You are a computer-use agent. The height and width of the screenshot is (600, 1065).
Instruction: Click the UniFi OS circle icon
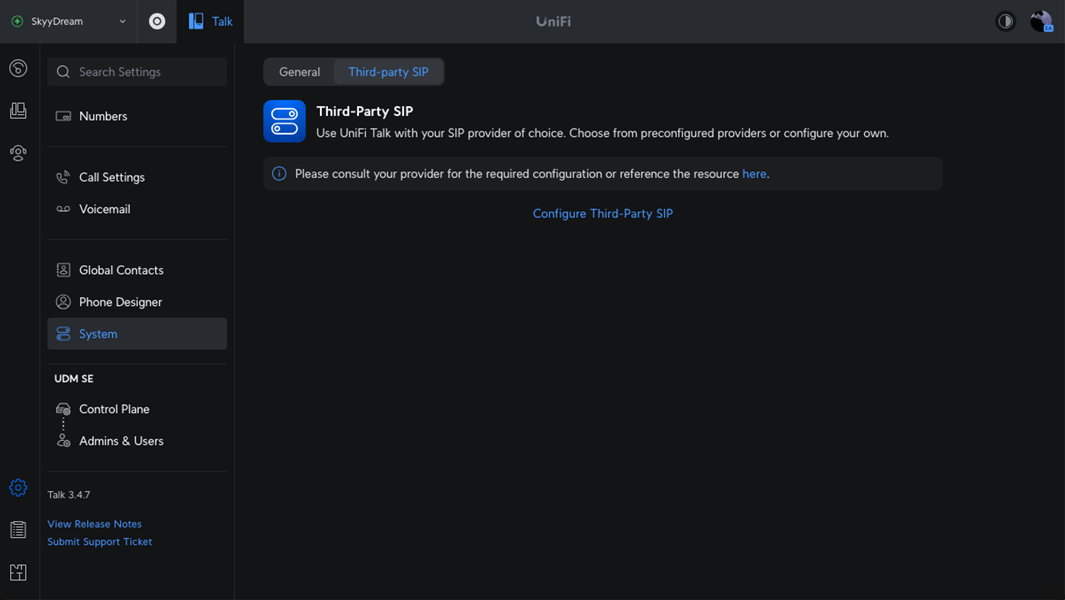pos(157,21)
